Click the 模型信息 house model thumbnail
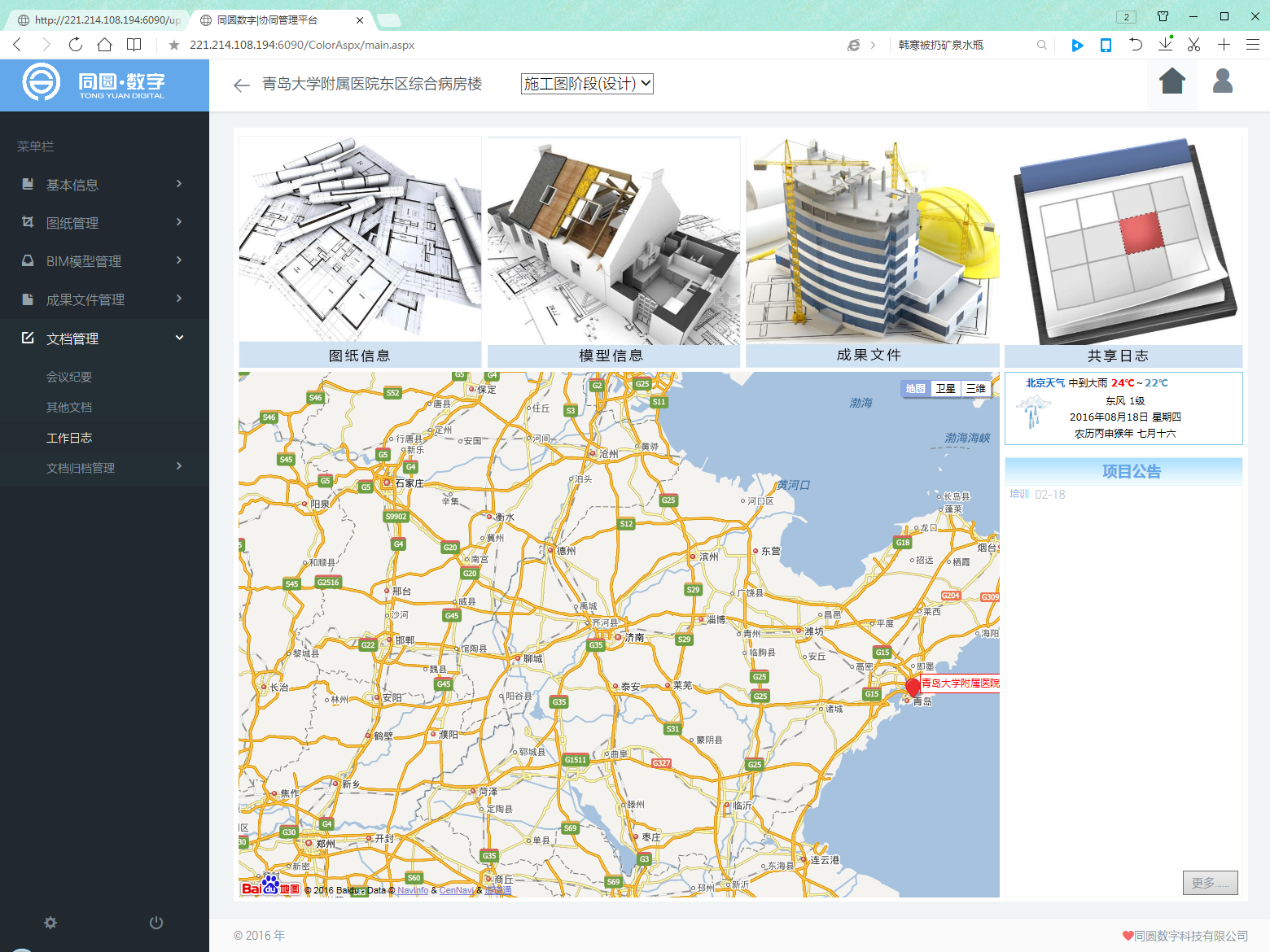 [x=612, y=244]
